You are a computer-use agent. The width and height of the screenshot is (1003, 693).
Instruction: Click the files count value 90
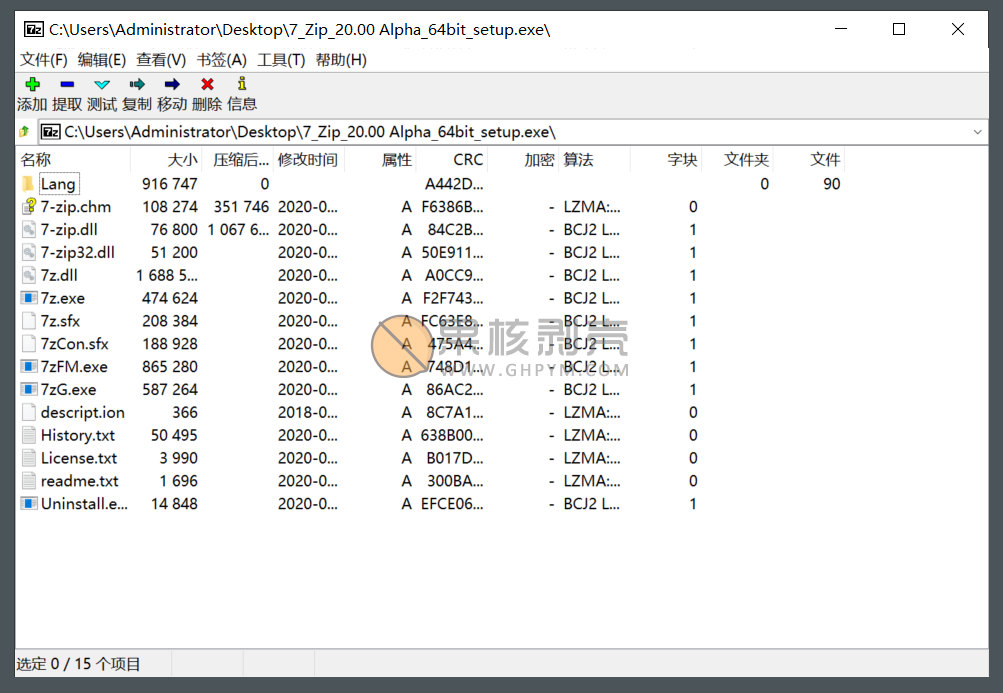[832, 184]
